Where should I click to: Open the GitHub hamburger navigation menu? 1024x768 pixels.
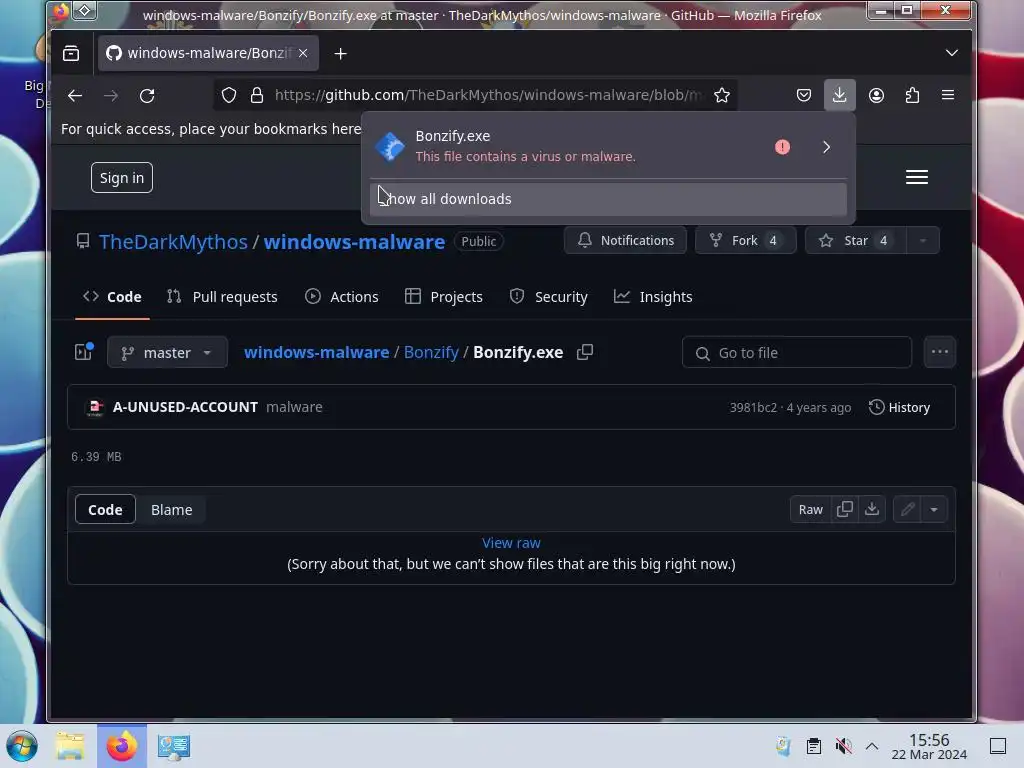point(917,177)
